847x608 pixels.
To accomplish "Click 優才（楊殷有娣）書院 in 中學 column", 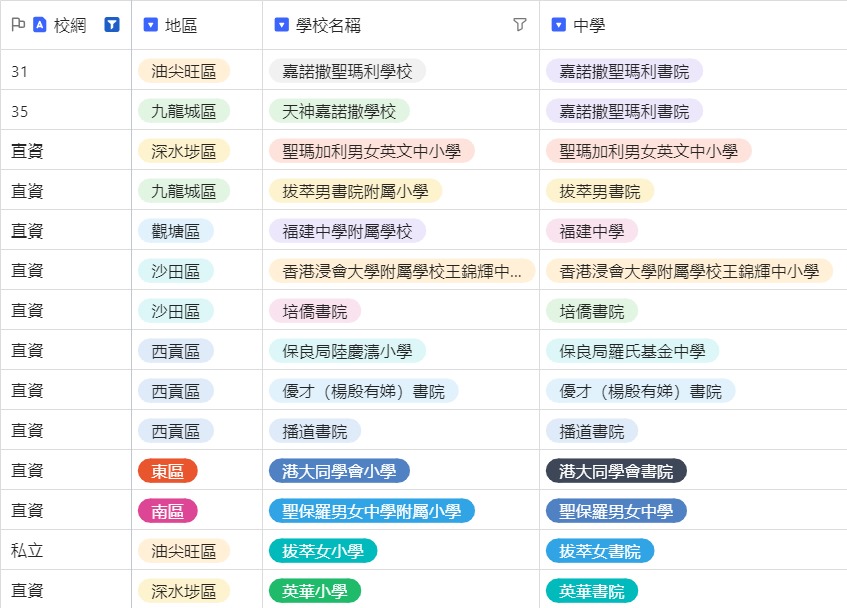I will (641, 391).
